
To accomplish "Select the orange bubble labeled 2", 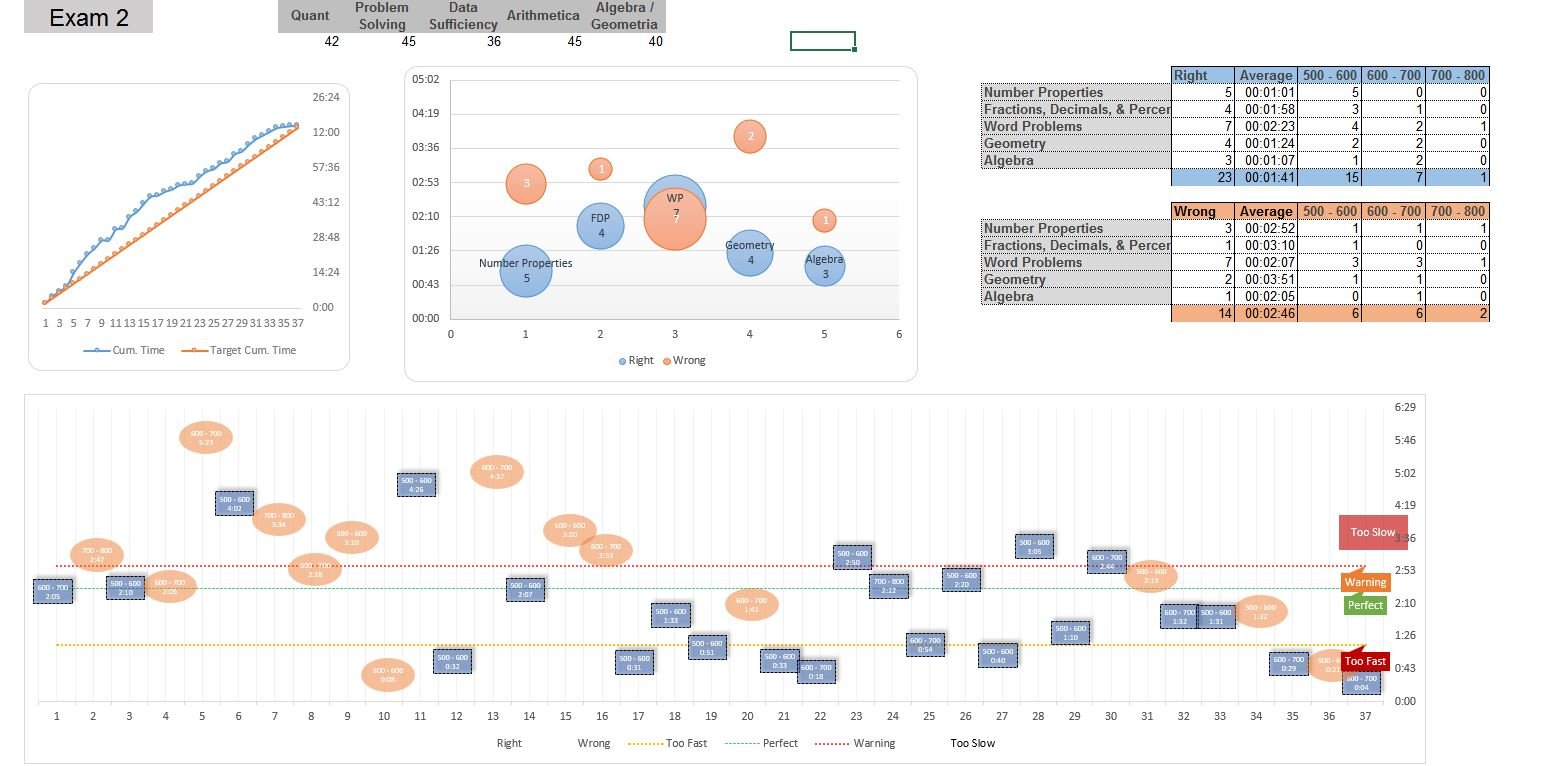I will (x=750, y=137).
